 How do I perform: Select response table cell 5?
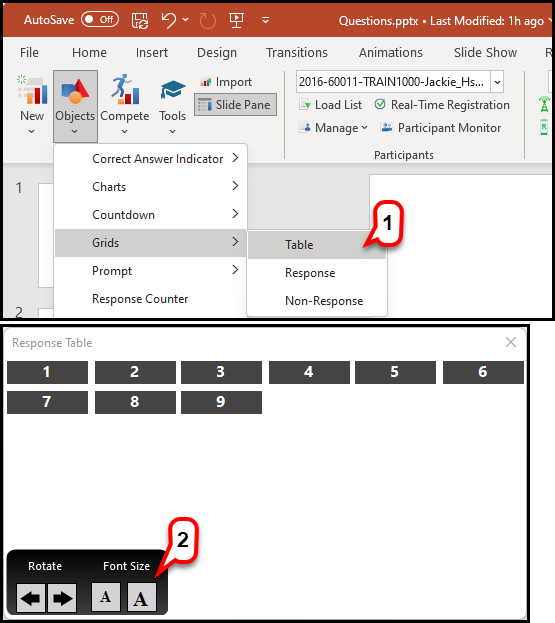pos(395,372)
